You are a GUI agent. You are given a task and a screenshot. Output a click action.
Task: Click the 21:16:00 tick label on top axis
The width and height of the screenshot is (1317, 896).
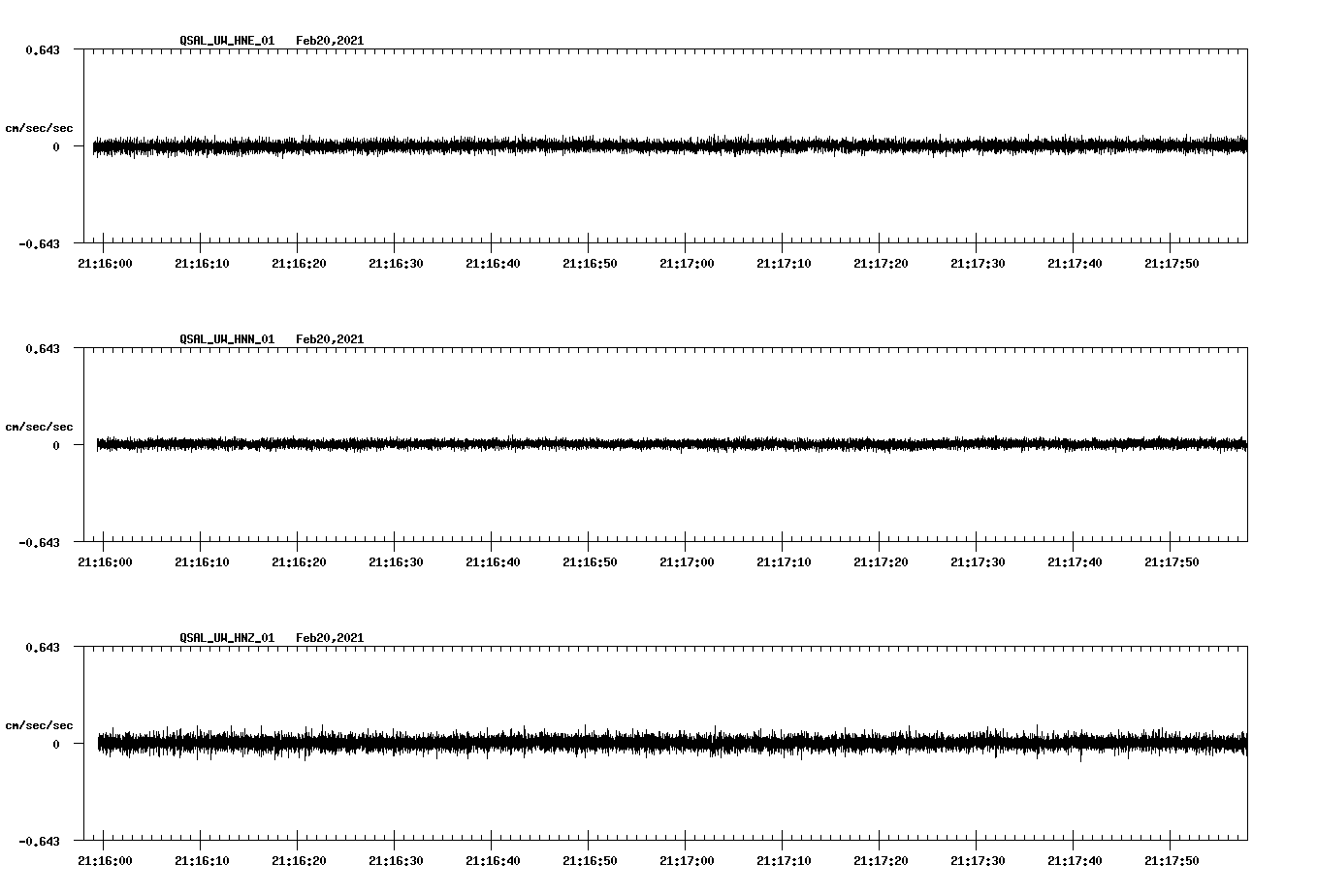tap(107, 261)
